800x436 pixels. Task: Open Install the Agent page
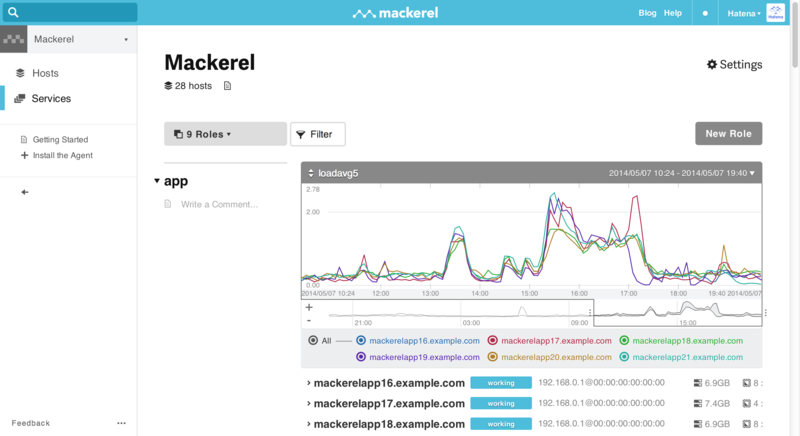63,155
